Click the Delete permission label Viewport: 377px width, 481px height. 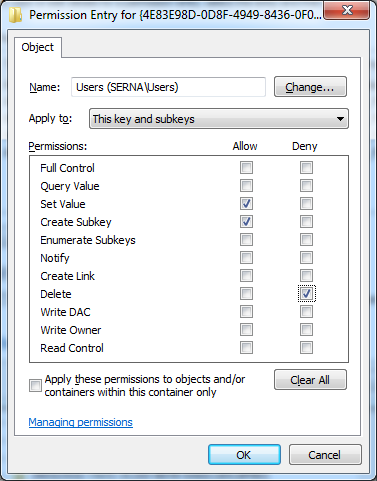click(56, 294)
